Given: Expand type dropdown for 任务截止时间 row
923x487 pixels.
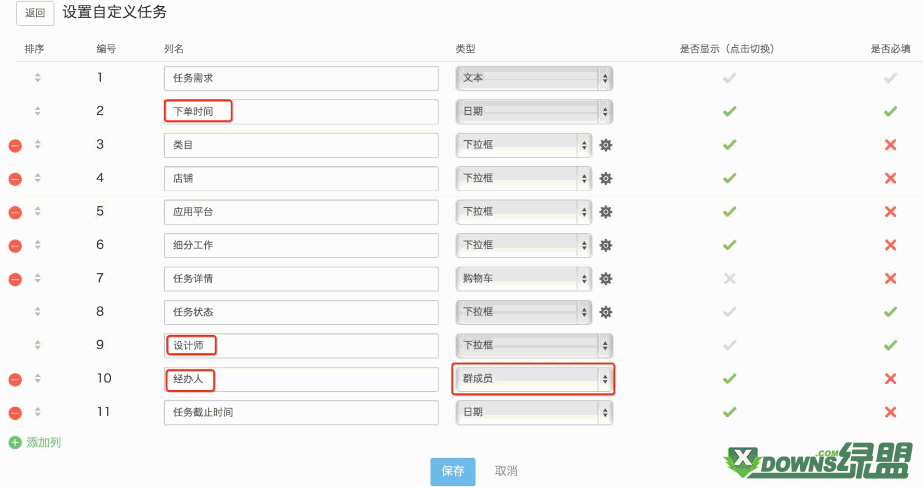Looking at the screenshot, I should (534, 412).
